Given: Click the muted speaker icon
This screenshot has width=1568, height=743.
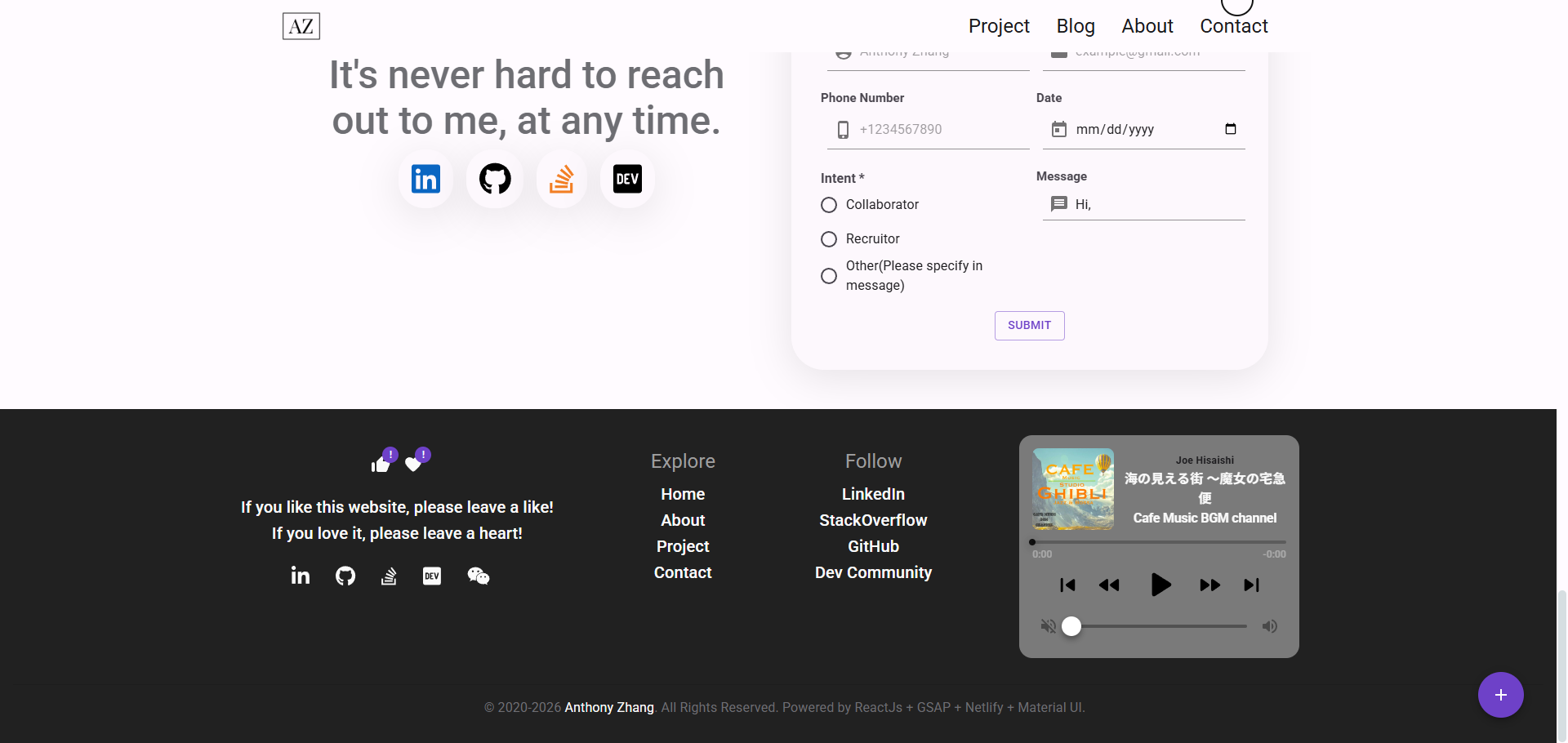Looking at the screenshot, I should 1049,626.
